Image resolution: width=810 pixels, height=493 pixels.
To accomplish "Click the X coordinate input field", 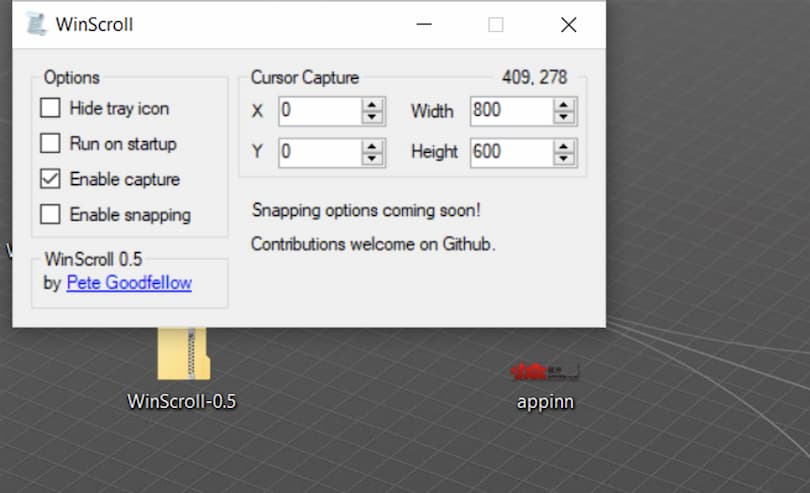I will (x=318, y=110).
